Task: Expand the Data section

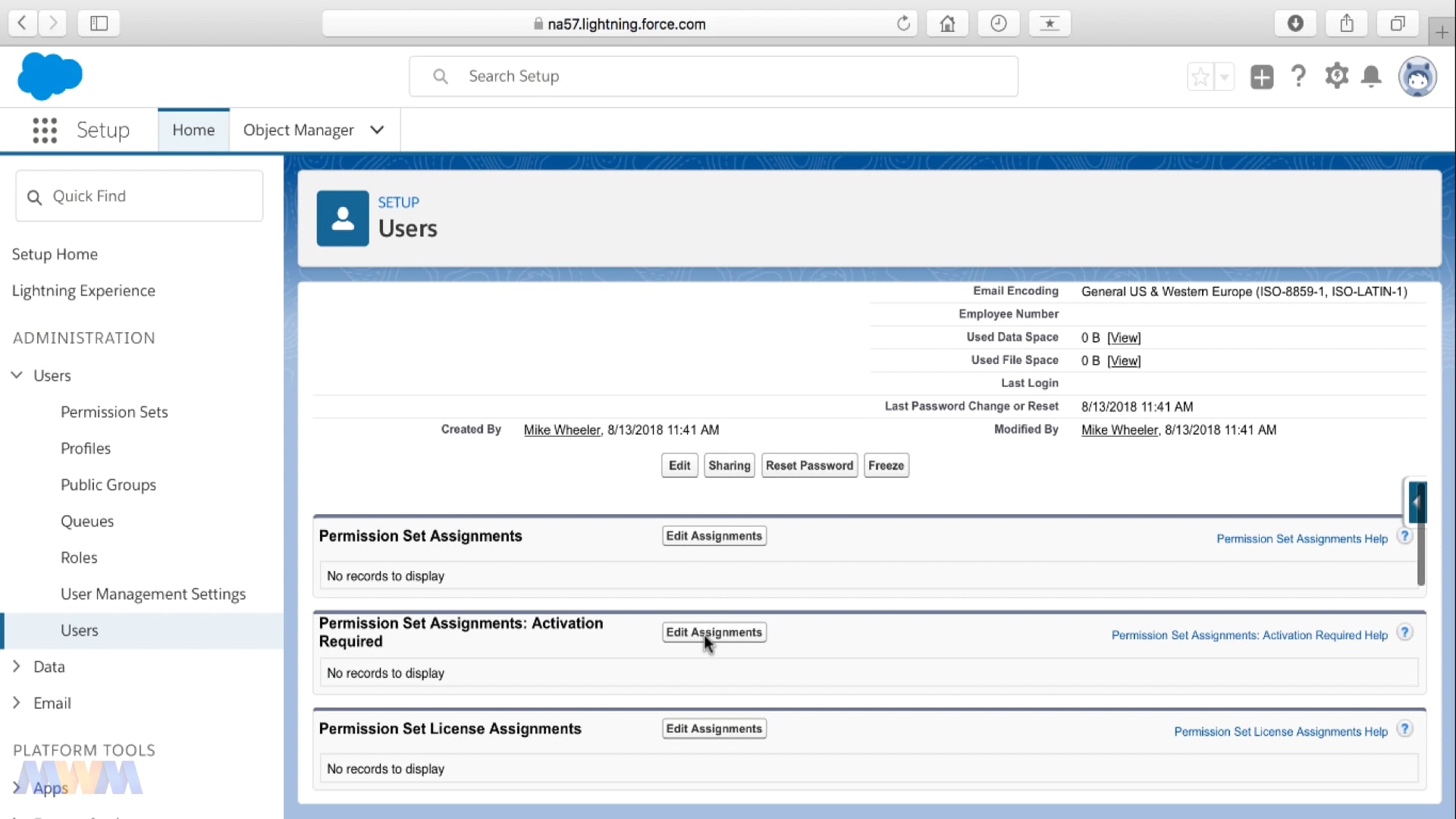Action: click(x=17, y=667)
